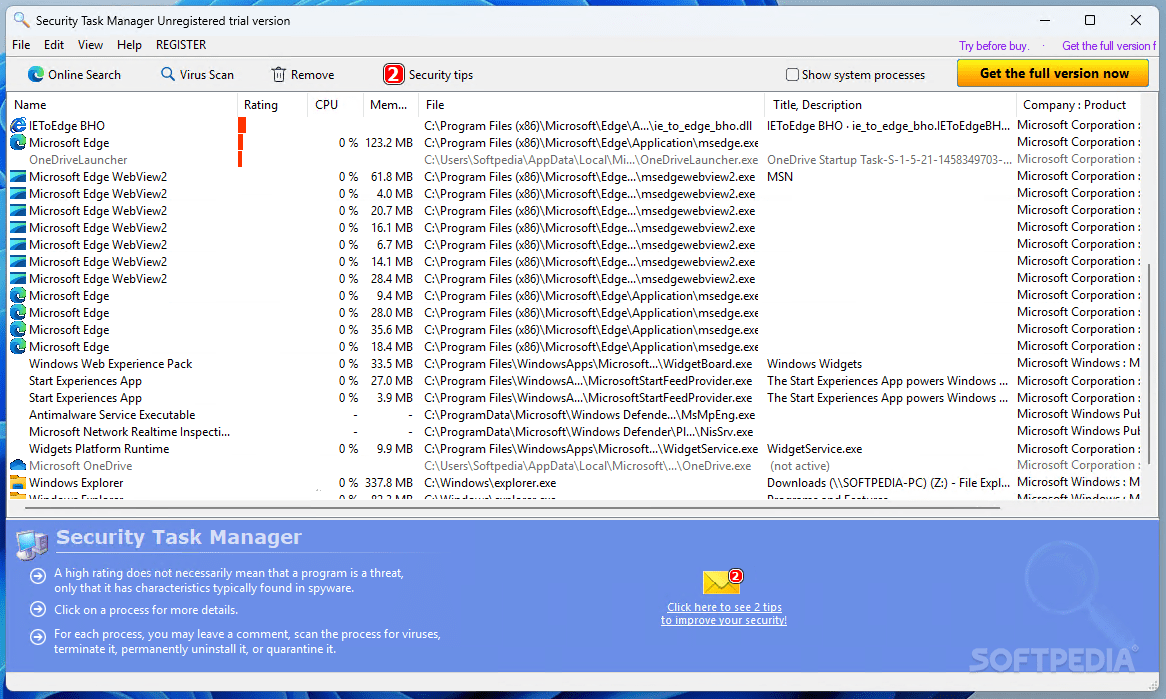The width and height of the screenshot is (1166, 699).
Task: Click the envelope icon with 2 tips
Action: (722, 581)
